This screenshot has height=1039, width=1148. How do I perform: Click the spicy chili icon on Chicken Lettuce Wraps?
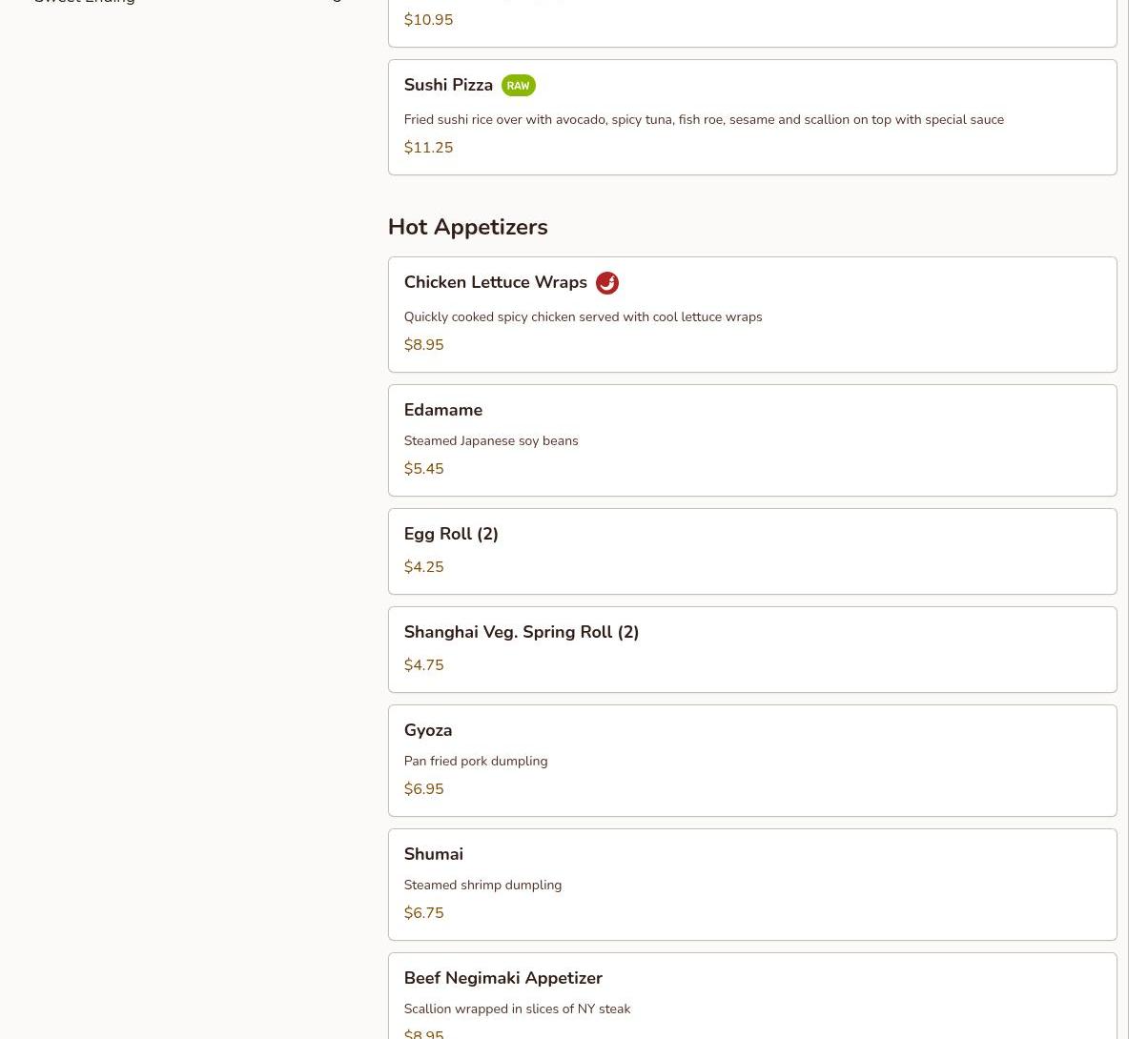click(606, 283)
